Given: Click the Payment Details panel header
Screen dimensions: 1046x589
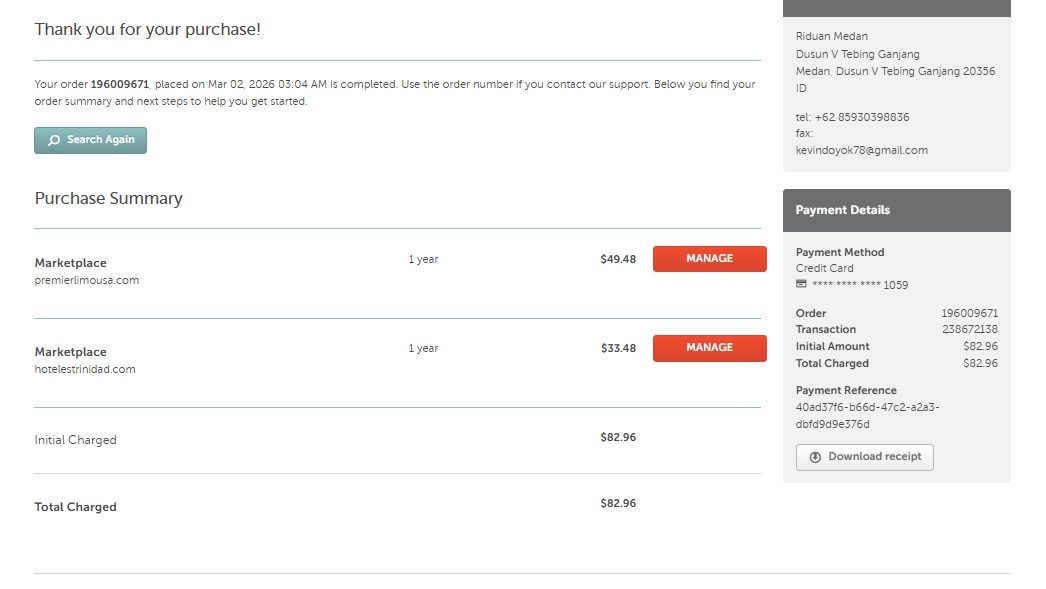Looking at the screenshot, I should point(896,210).
